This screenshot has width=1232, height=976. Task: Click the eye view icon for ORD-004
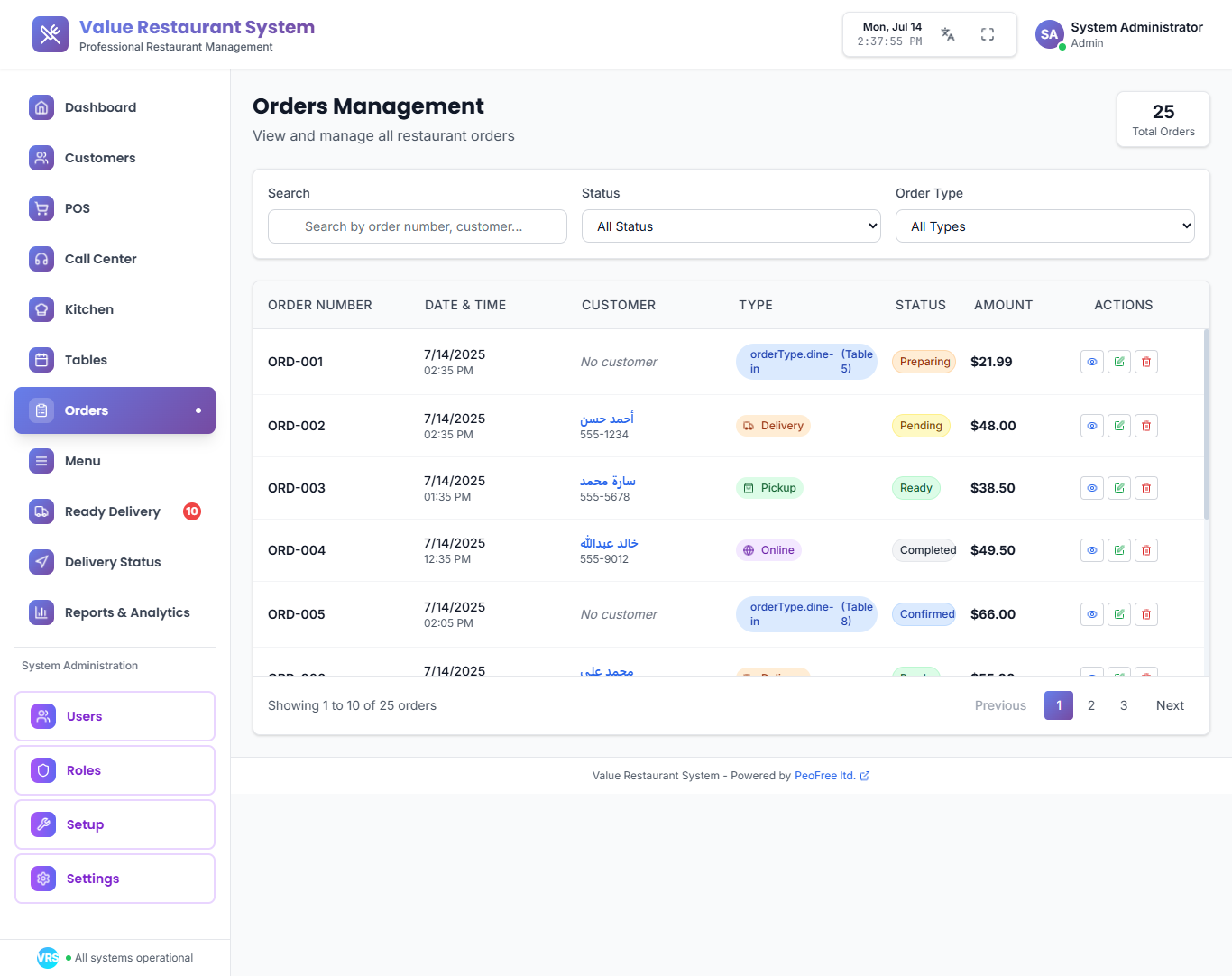point(1092,550)
